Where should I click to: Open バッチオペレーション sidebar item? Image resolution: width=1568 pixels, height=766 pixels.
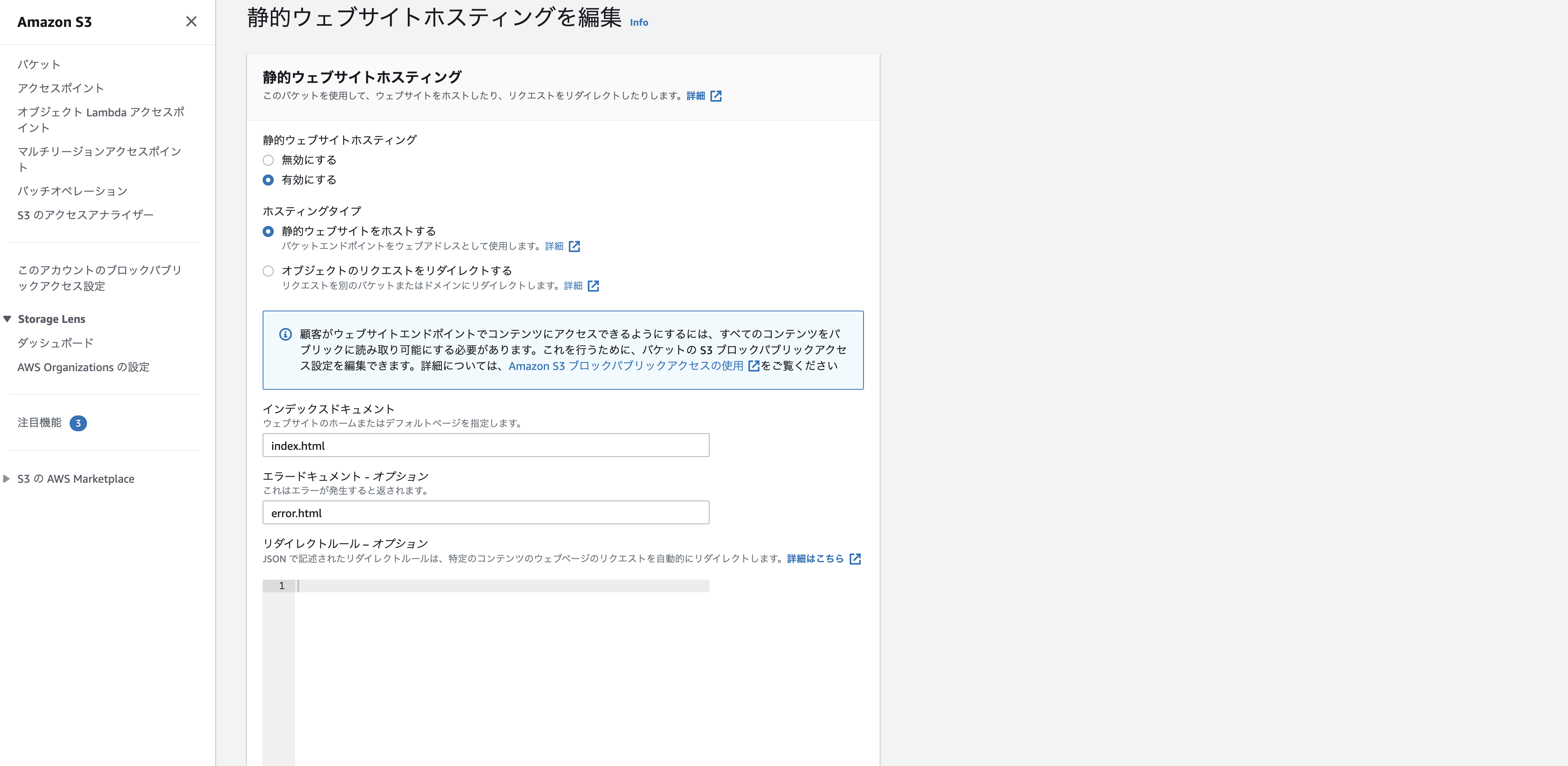(72, 191)
